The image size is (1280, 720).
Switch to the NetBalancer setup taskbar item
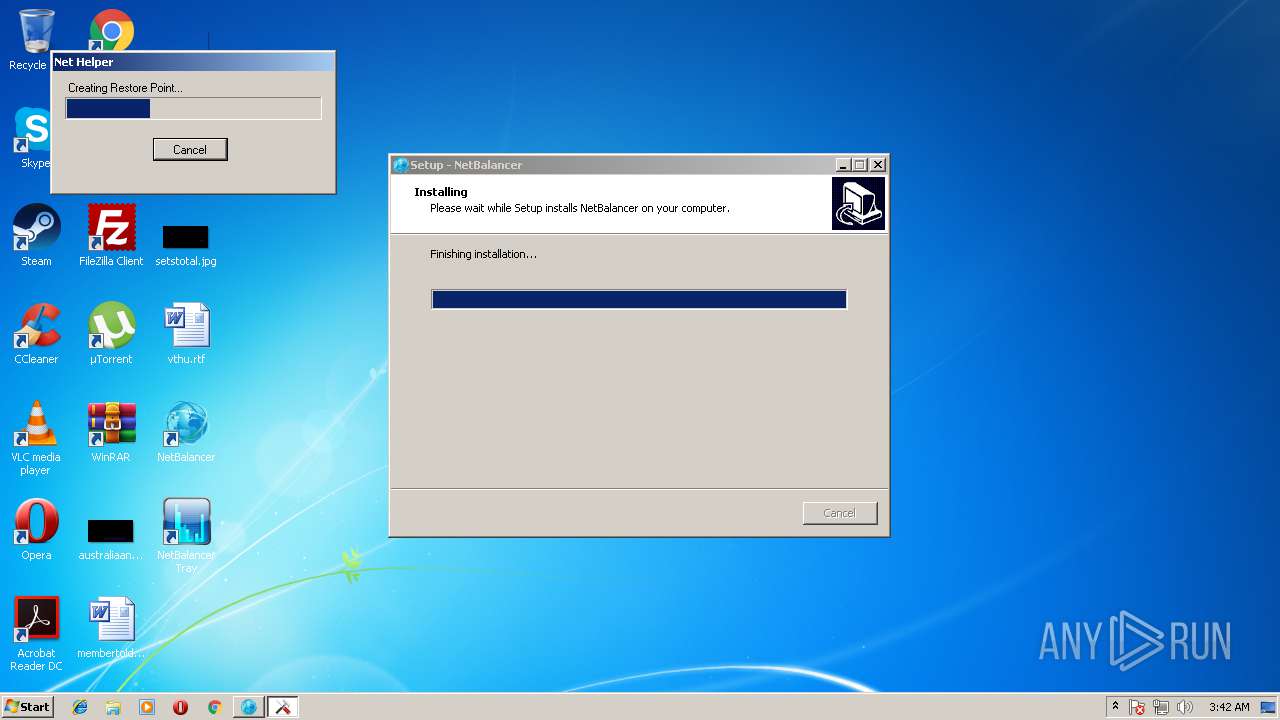pyautogui.click(x=248, y=707)
